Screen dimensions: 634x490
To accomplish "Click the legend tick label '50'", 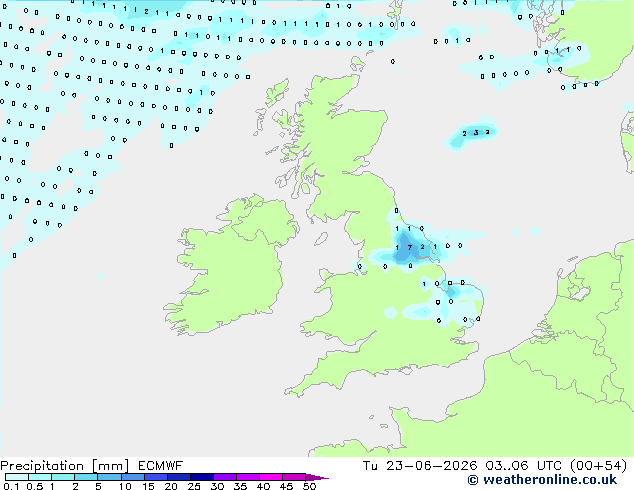I will point(310,486).
